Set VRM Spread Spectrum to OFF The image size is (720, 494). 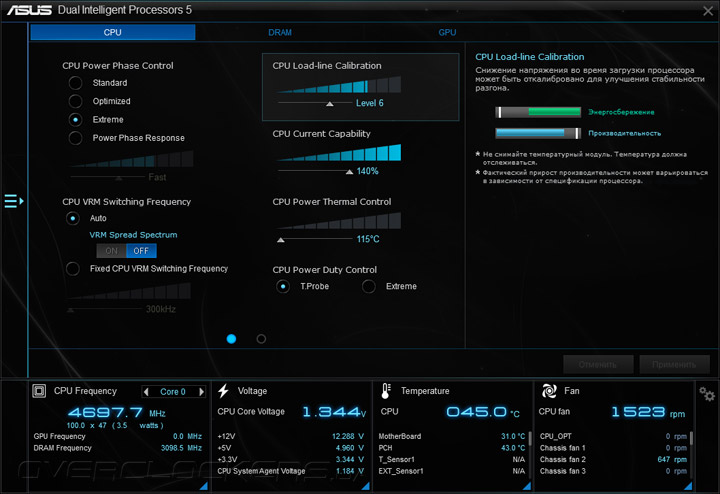(141, 251)
